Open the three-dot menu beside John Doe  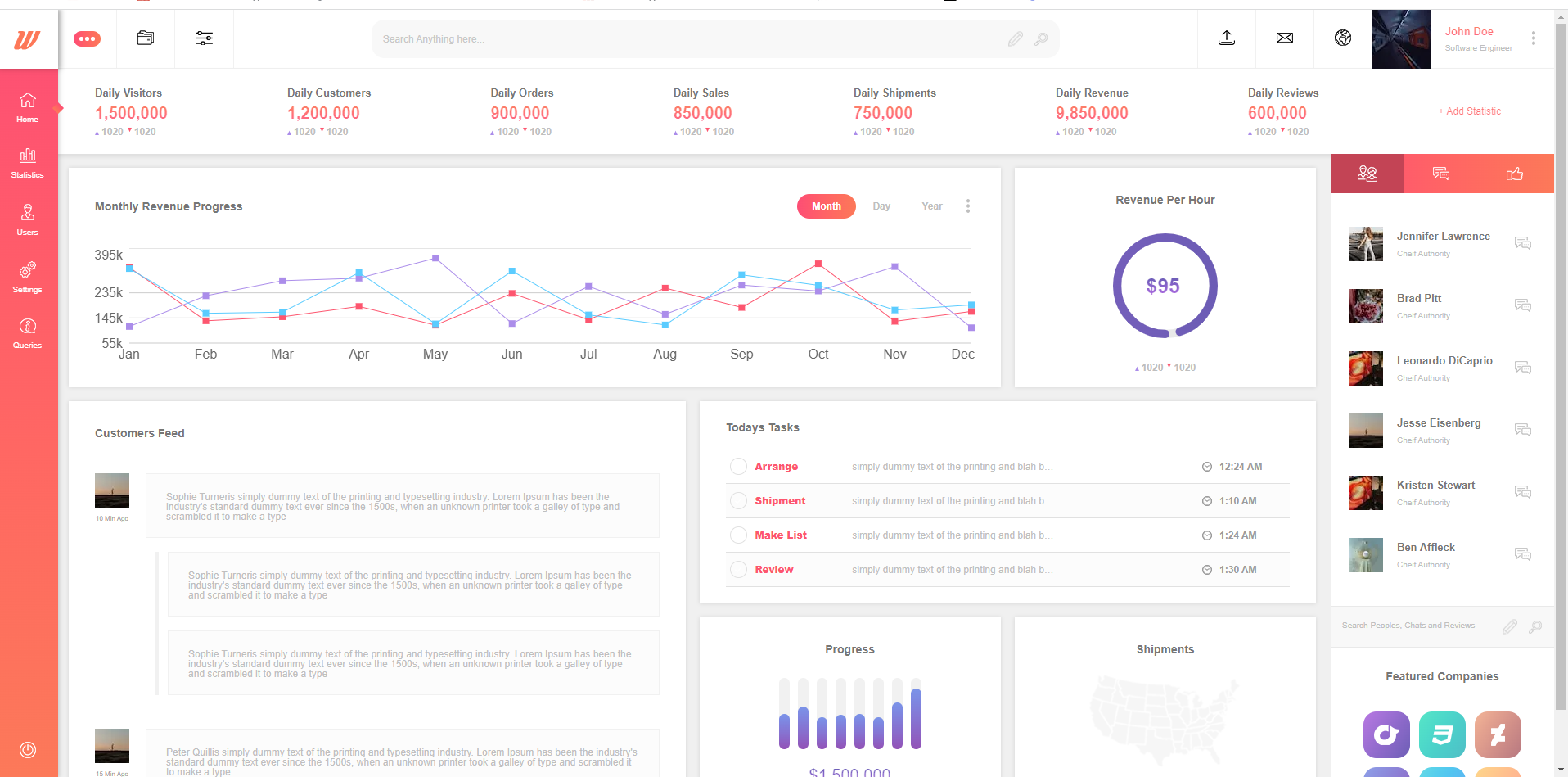pyautogui.click(x=1534, y=38)
